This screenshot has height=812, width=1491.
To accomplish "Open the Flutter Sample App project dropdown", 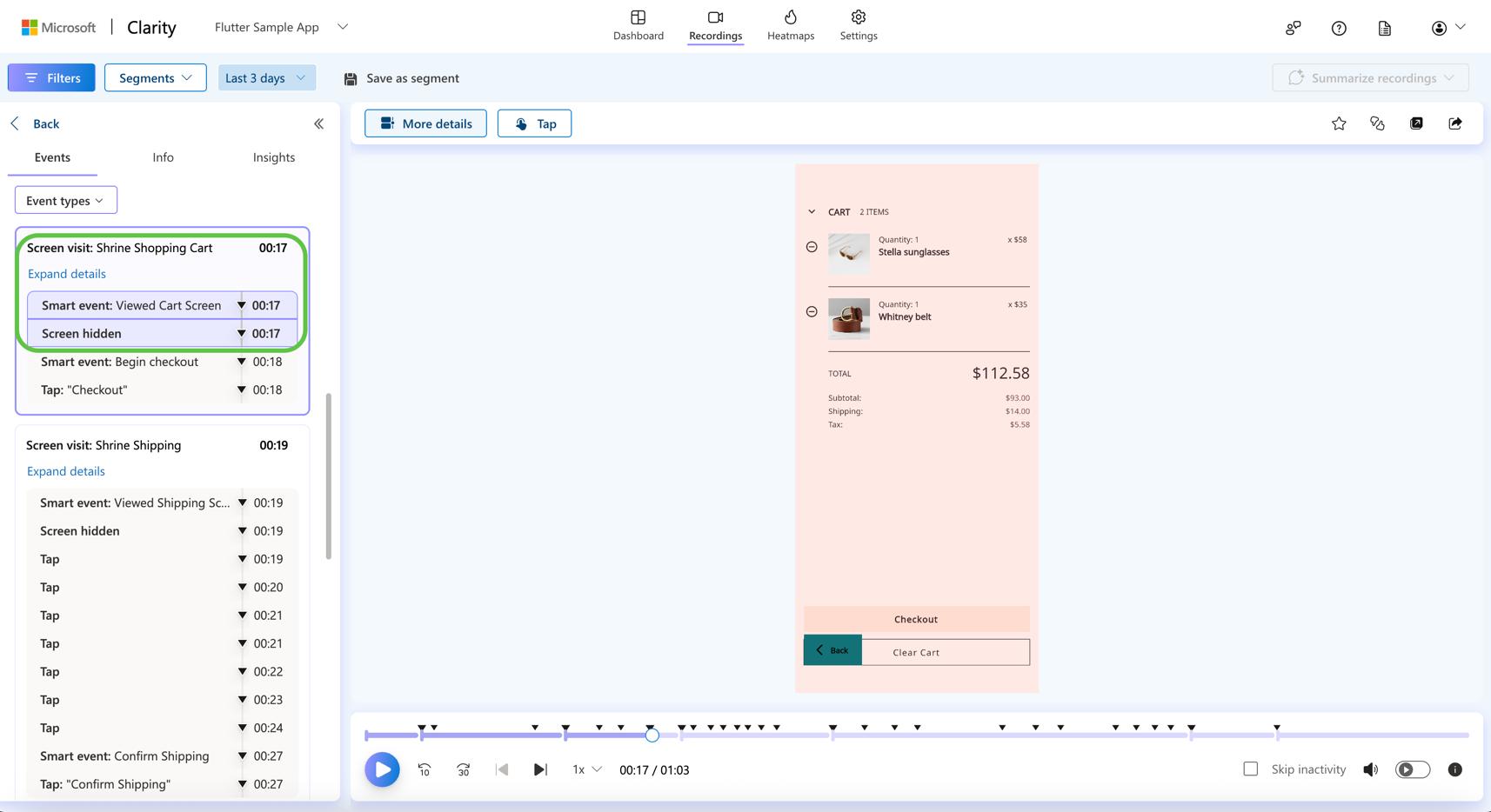I will pos(281,27).
